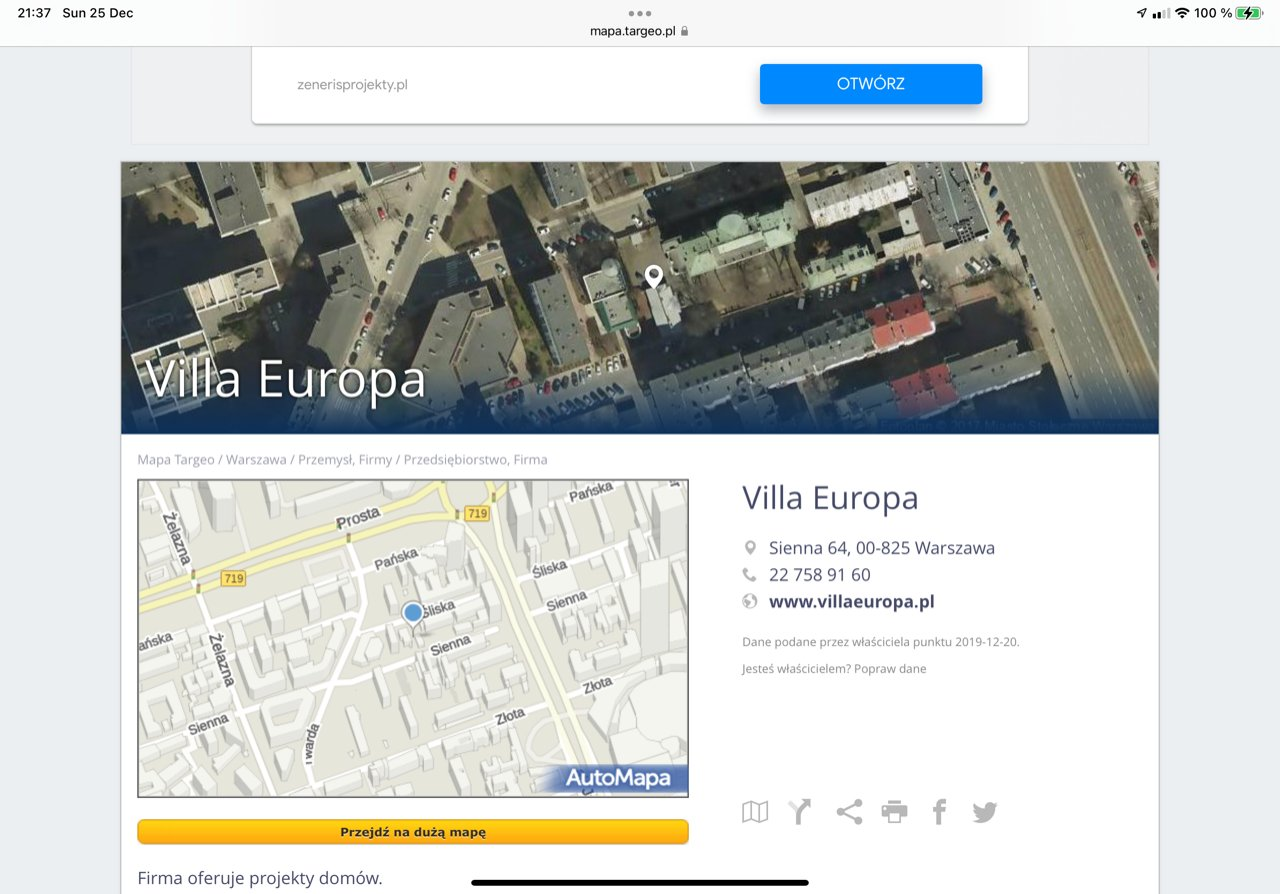
Task: Share the page on Facebook
Action: pyautogui.click(x=939, y=812)
